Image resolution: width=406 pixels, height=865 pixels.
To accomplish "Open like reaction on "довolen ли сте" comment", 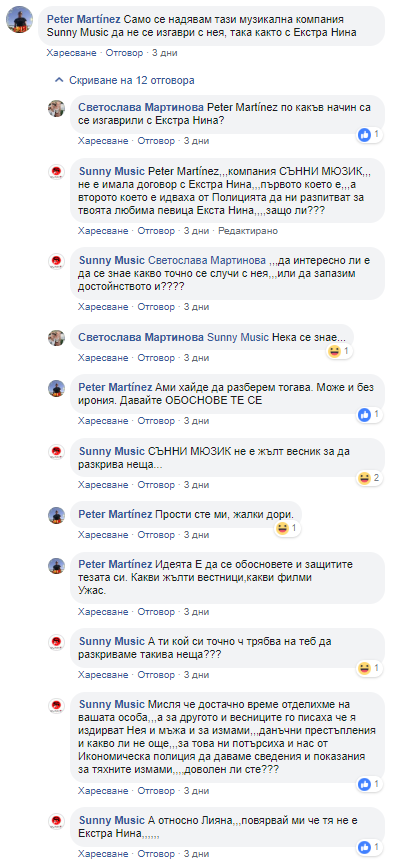I will 369,783.
